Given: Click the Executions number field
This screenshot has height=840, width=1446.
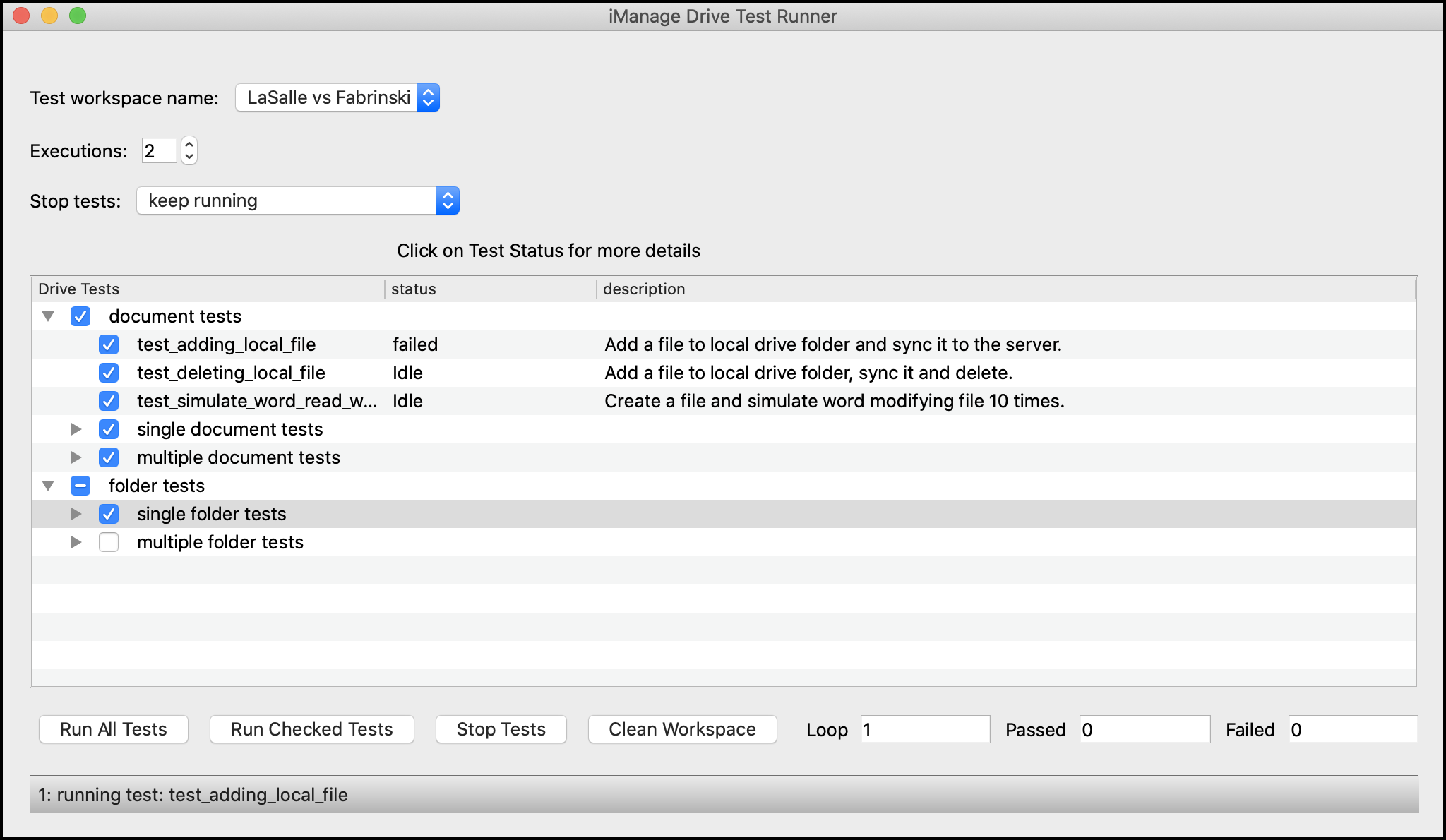Looking at the screenshot, I should (159, 150).
